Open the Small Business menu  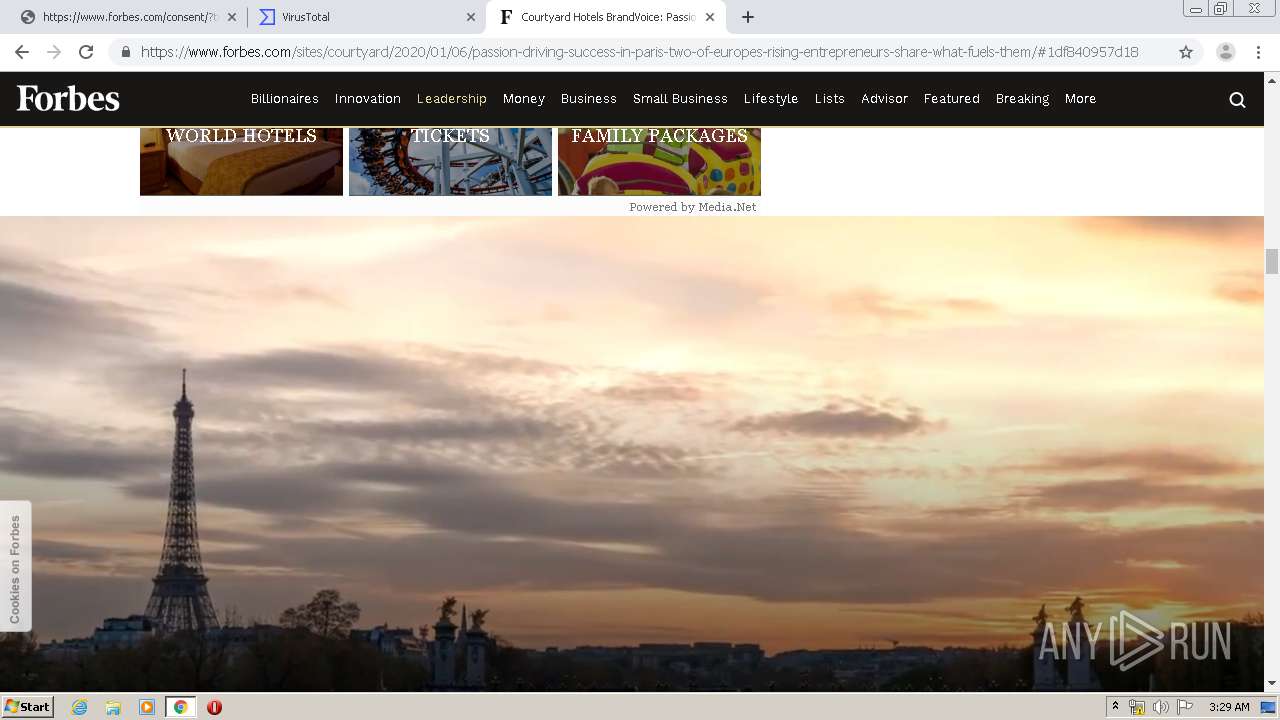click(x=680, y=99)
